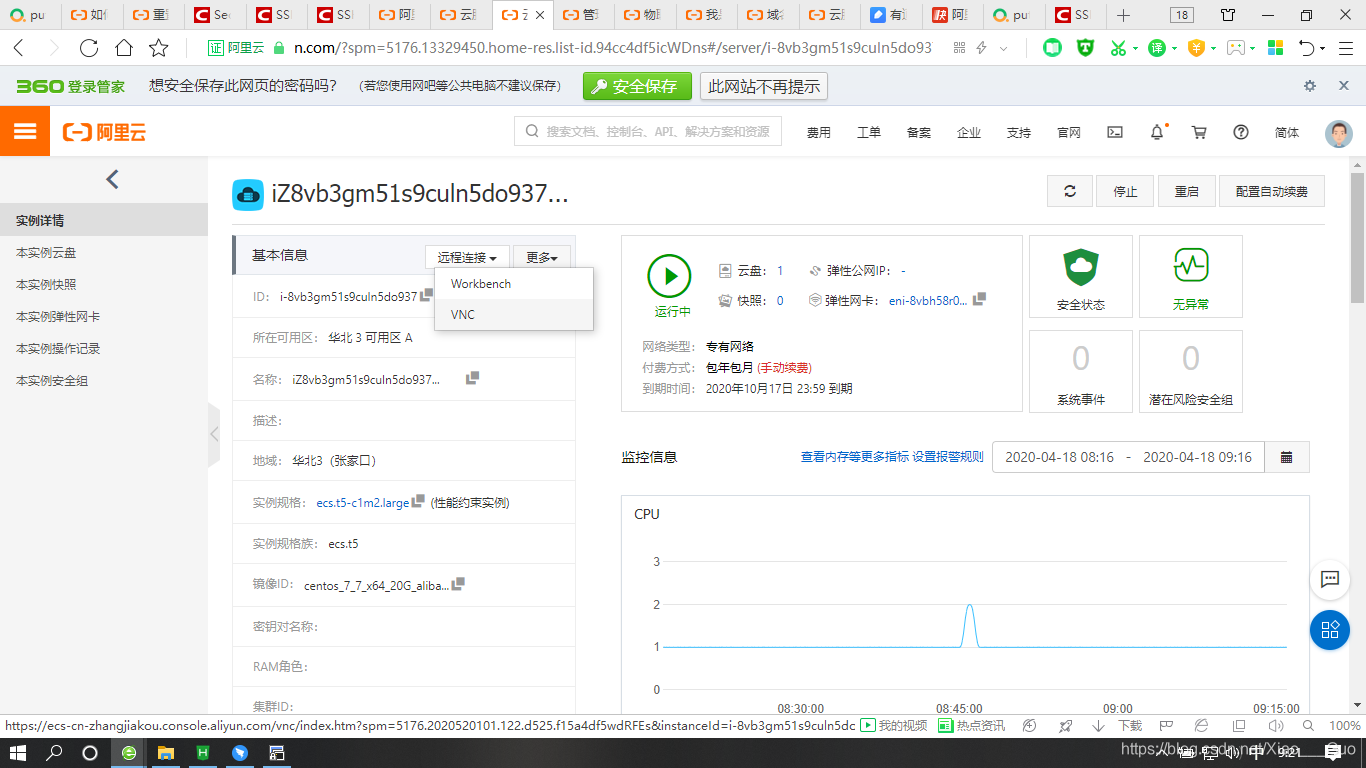Open ecs.t5-c1m2.large instance type link

point(363,503)
